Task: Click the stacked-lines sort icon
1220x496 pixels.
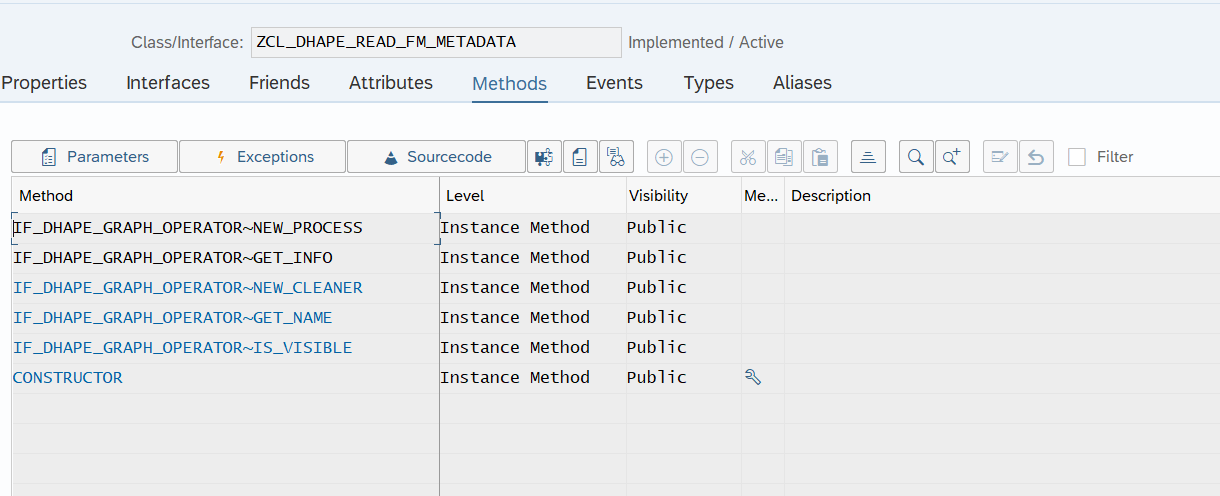Action: (868, 157)
